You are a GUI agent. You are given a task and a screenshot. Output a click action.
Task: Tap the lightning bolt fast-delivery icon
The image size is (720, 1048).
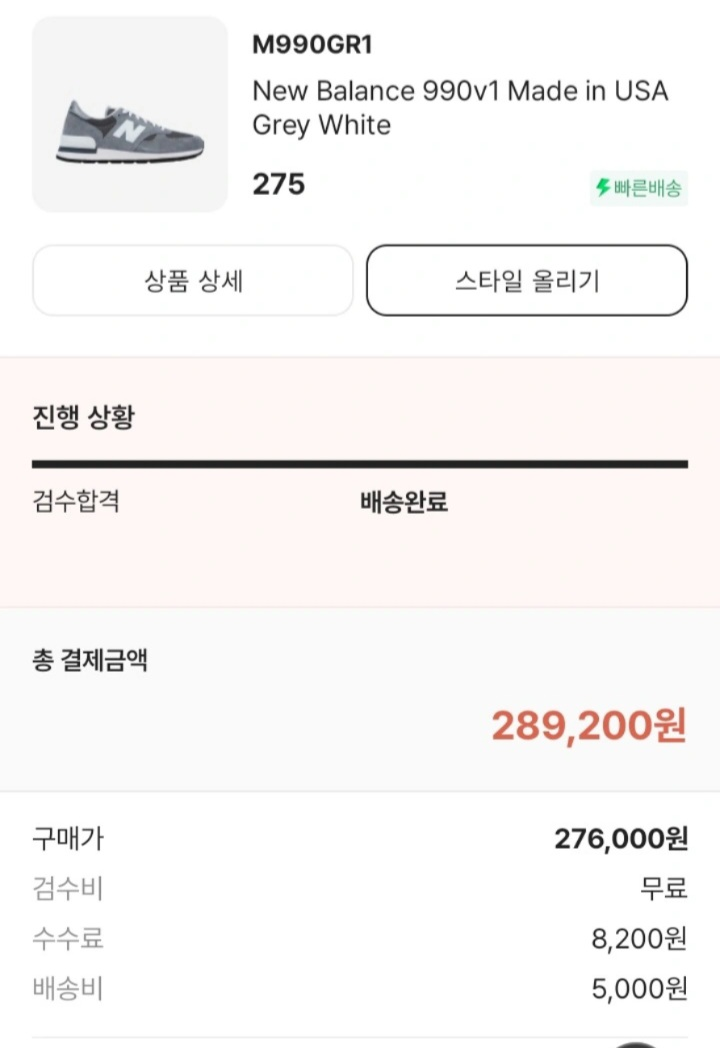point(604,188)
